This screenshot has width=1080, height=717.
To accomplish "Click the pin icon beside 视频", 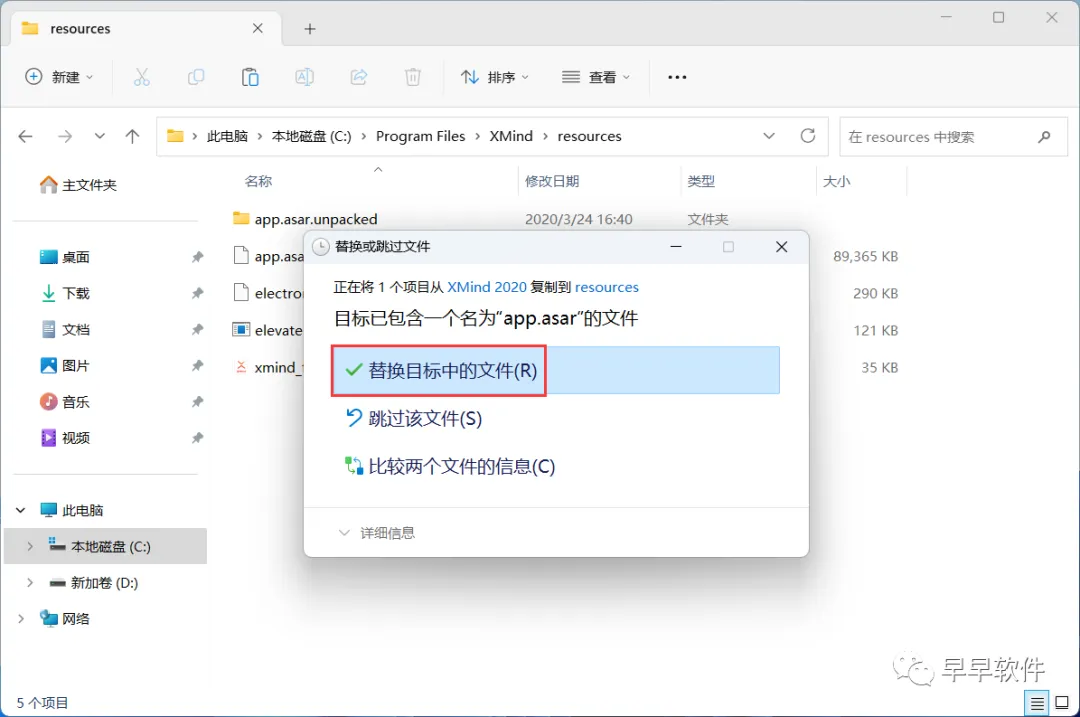I will coord(197,438).
